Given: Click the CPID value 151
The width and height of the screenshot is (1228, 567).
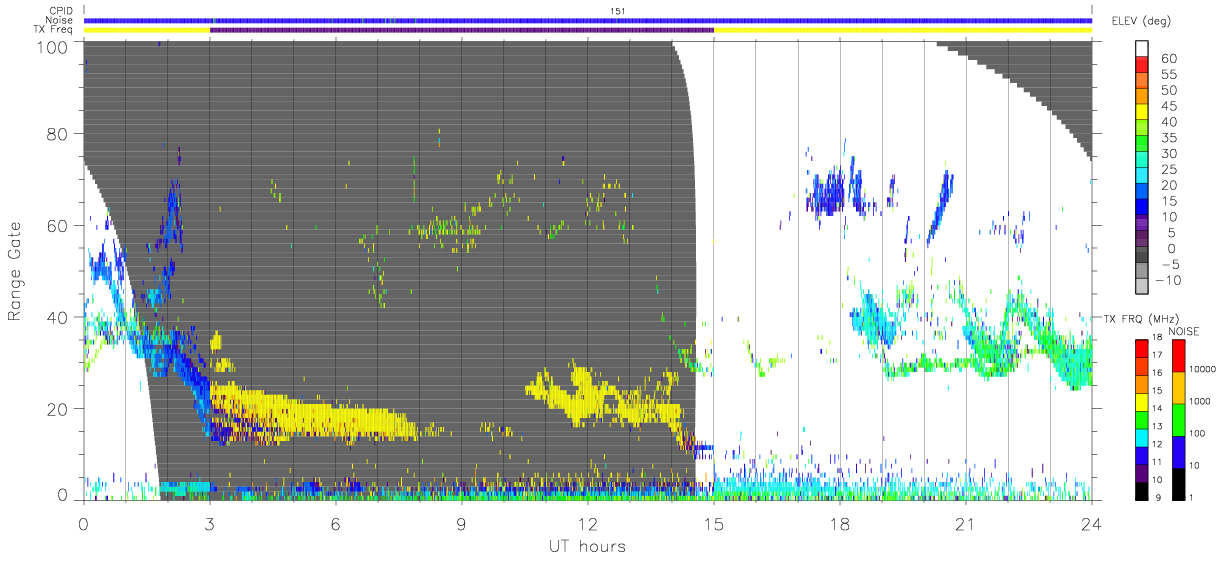Looking at the screenshot, I should tap(617, 11).
